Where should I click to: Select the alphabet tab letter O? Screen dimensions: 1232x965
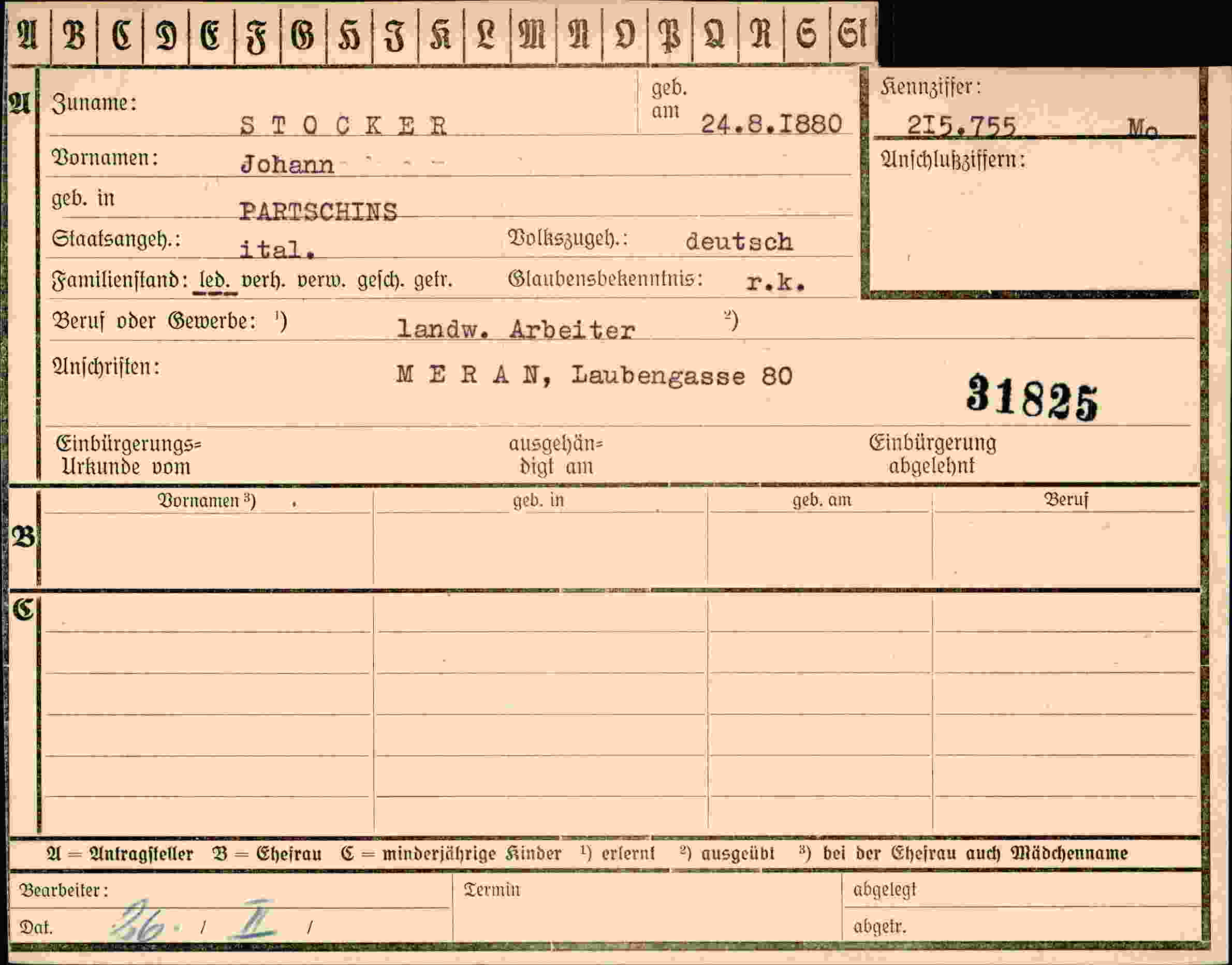pos(625,35)
